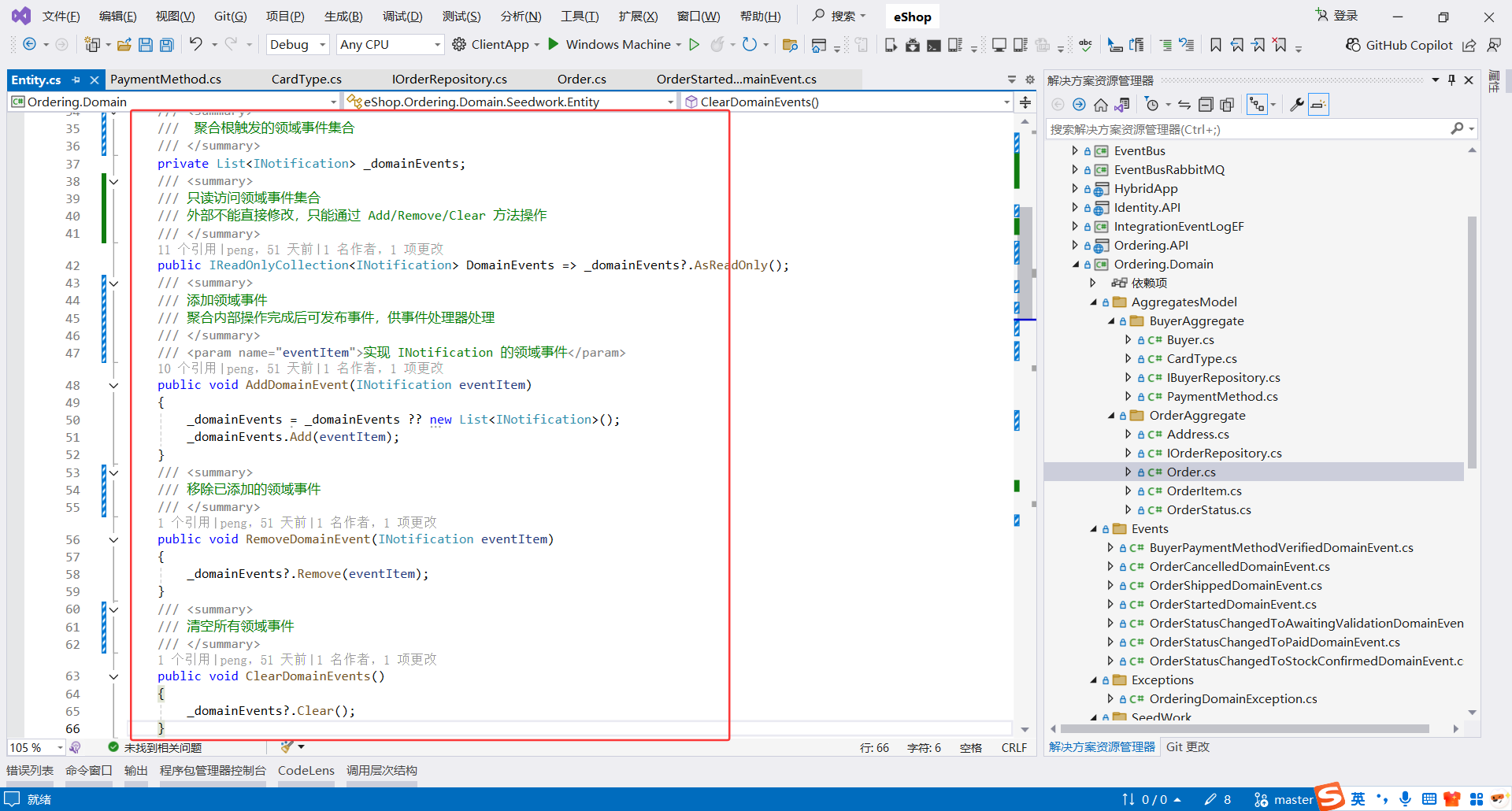This screenshot has width=1512, height=811.
Task: Open the 错误列表 panel button
Action: click(x=30, y=770)
